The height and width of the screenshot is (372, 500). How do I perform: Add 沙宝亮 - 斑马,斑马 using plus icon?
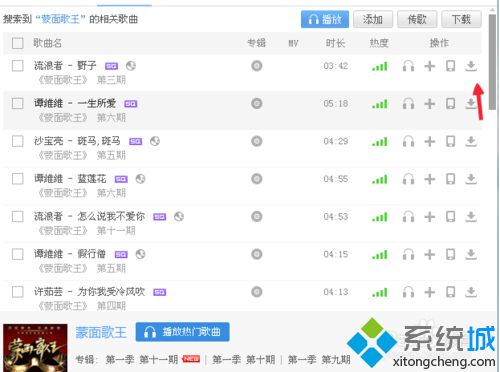pos(430,141)
